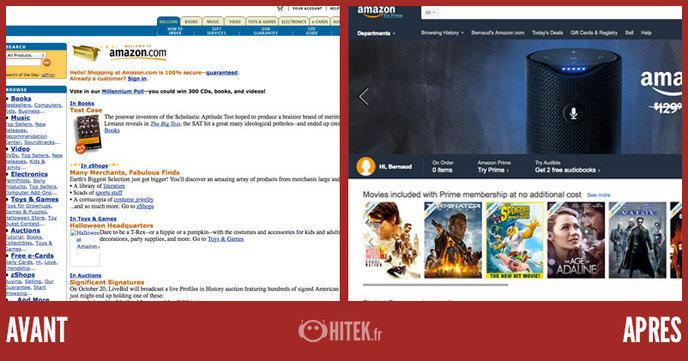Expand the Departments menu
The image size is (688, 361).
pos(376,33)
